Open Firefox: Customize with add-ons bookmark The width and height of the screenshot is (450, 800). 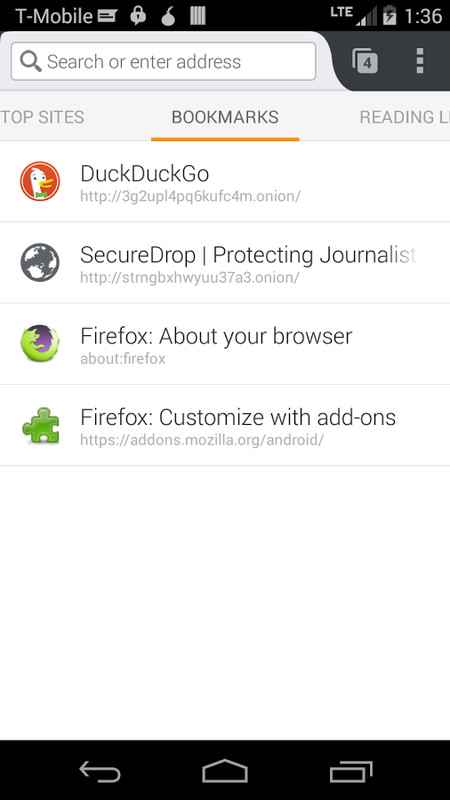pos(225,425)
